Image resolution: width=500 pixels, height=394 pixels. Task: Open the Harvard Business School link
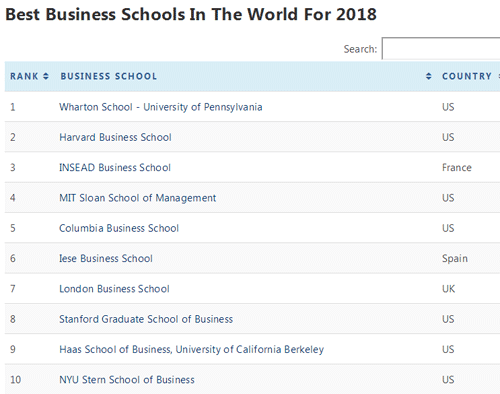115,137
